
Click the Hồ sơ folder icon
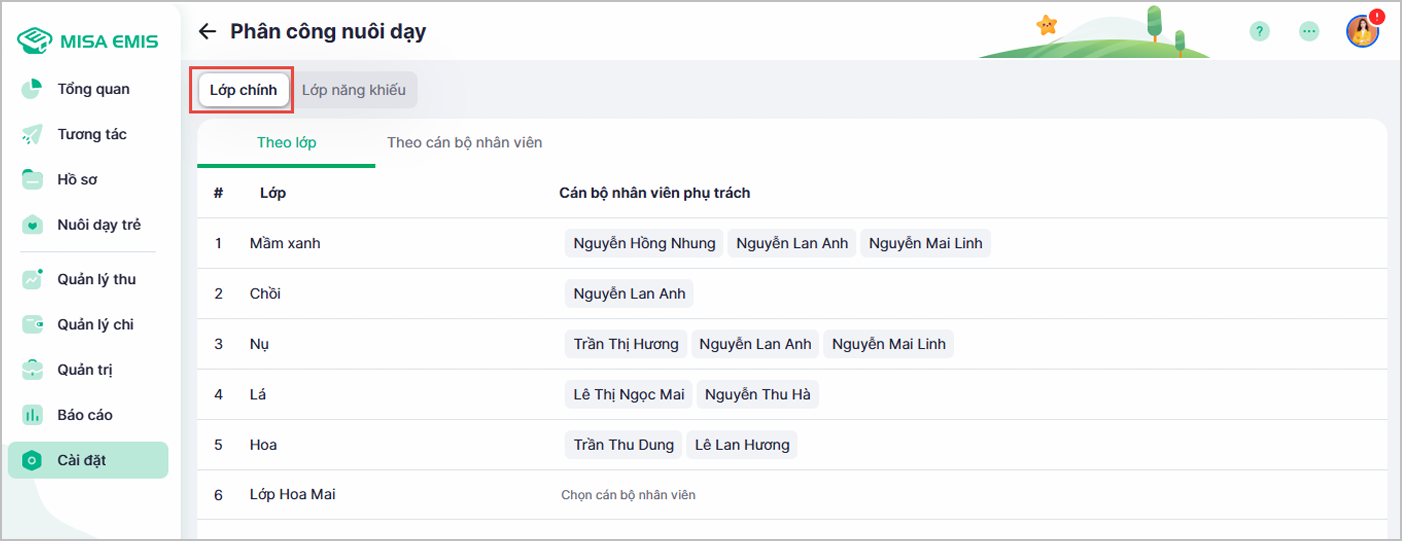32,180
